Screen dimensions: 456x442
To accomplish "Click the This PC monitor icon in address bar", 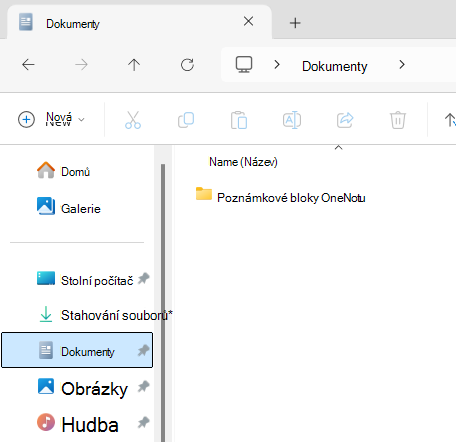I will point(244,64).
